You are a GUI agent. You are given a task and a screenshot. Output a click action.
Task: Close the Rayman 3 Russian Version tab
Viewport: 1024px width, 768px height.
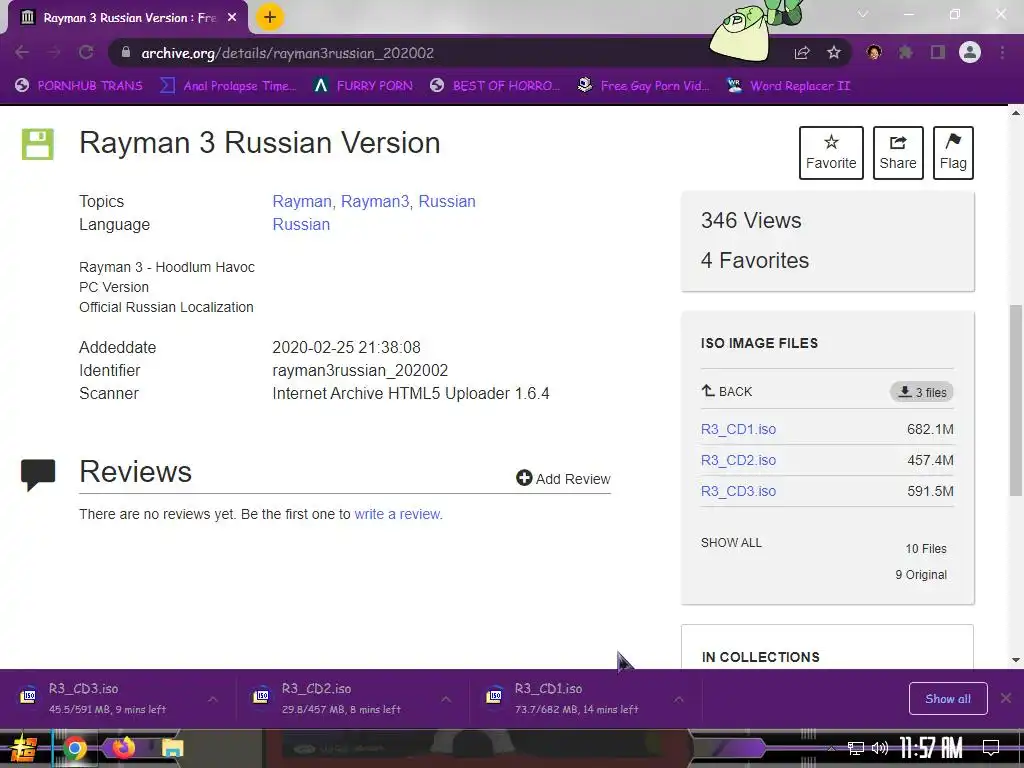232,18
